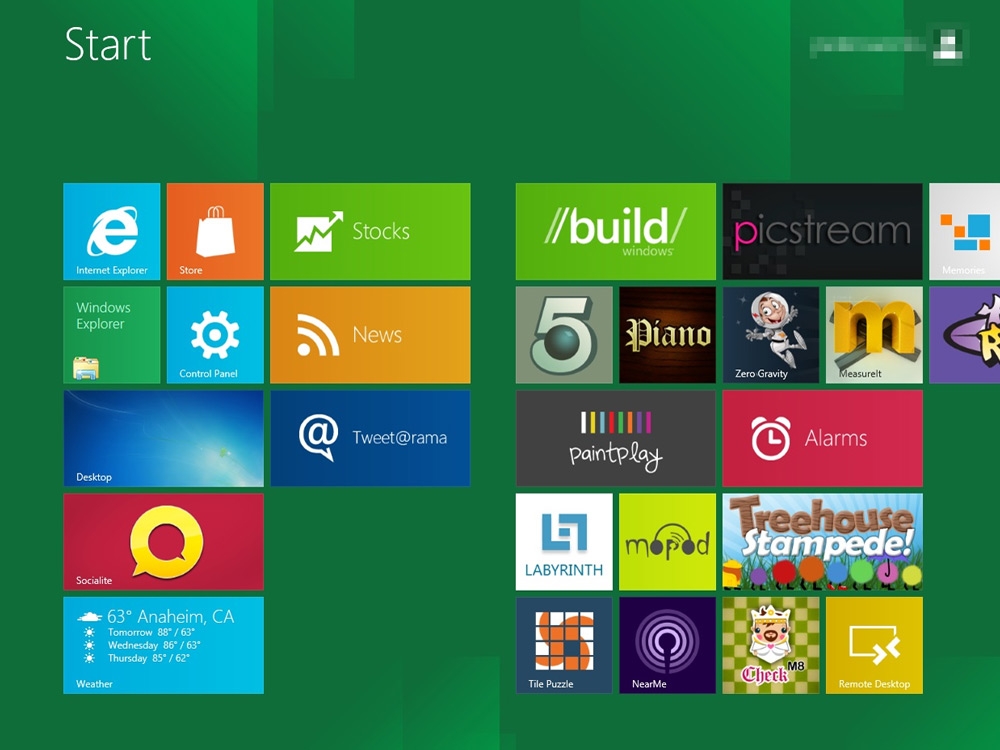This screenshot has width=1000, height=750.
Task: Launch the paintplay tile
Action: point(615,438)
